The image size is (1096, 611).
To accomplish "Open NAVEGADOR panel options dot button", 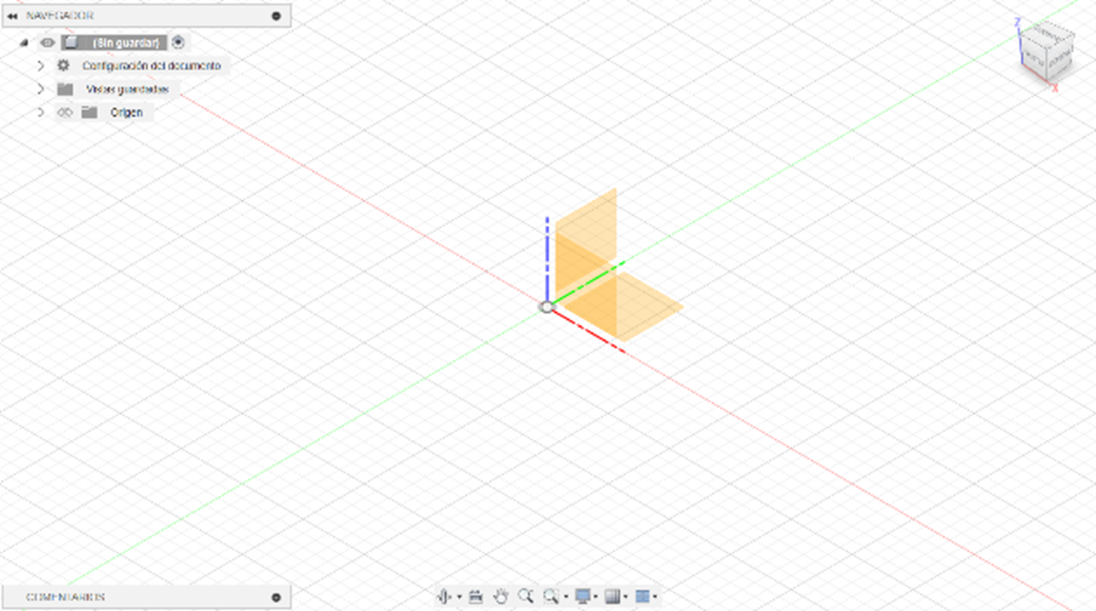I will pos(276,15).
